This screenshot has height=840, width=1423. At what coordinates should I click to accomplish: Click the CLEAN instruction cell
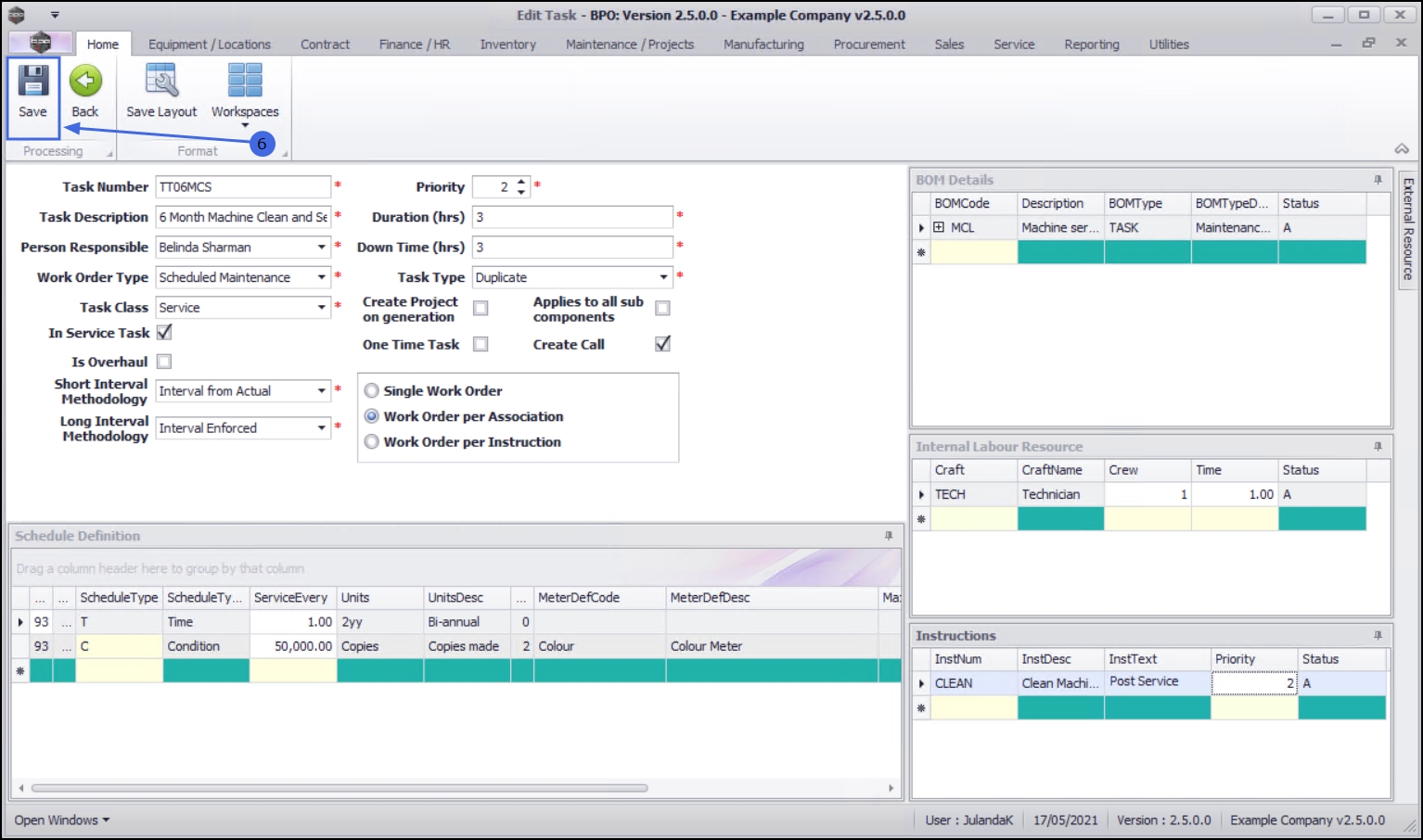974,684
